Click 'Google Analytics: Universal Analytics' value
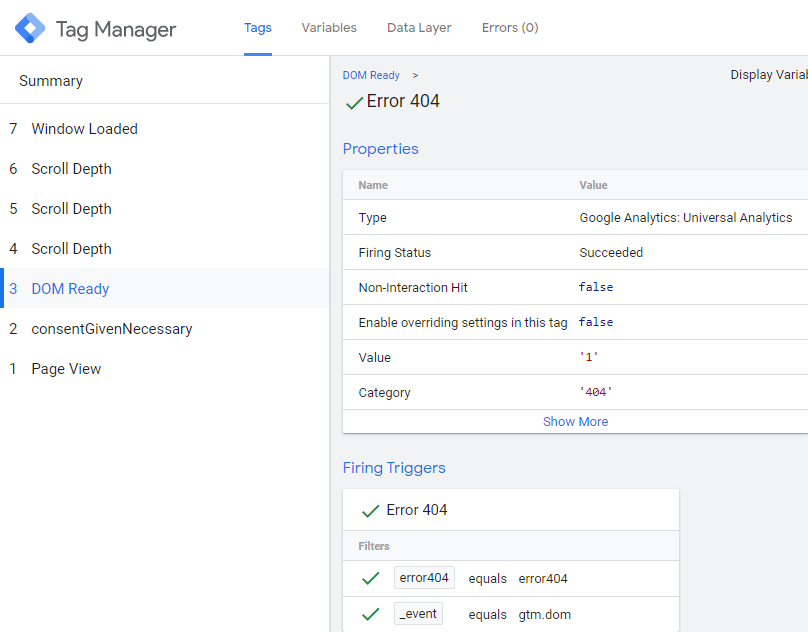The height and width of the screenshot is (632, 808). [x=686, y=218]
